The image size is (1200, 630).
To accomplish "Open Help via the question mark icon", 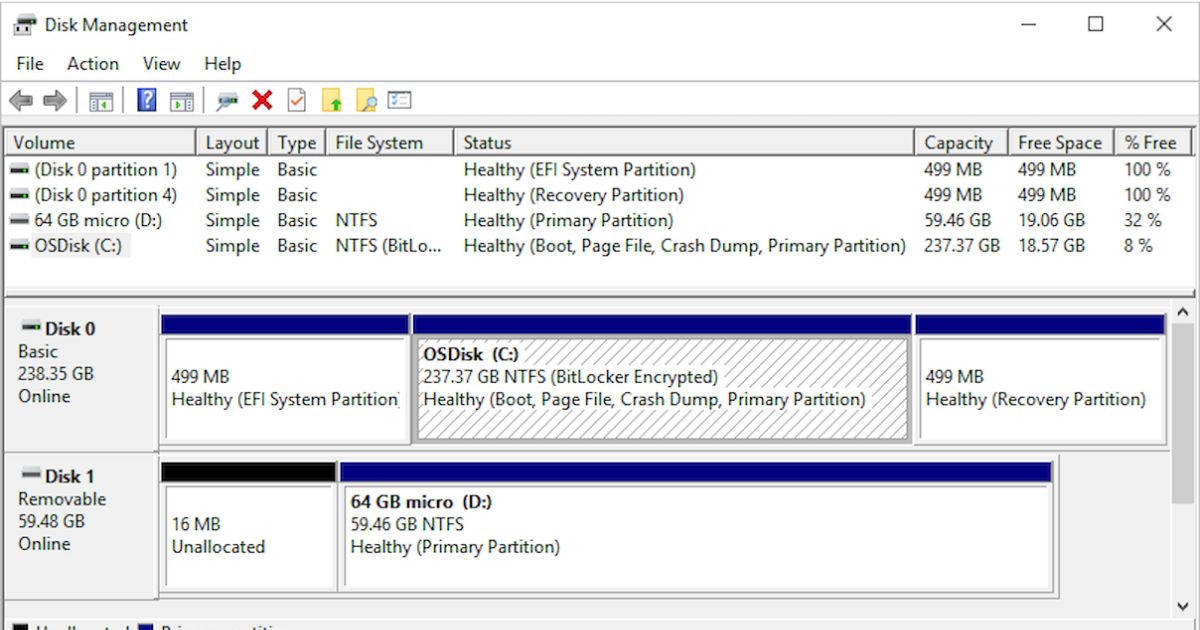I will tap(147, 100).
